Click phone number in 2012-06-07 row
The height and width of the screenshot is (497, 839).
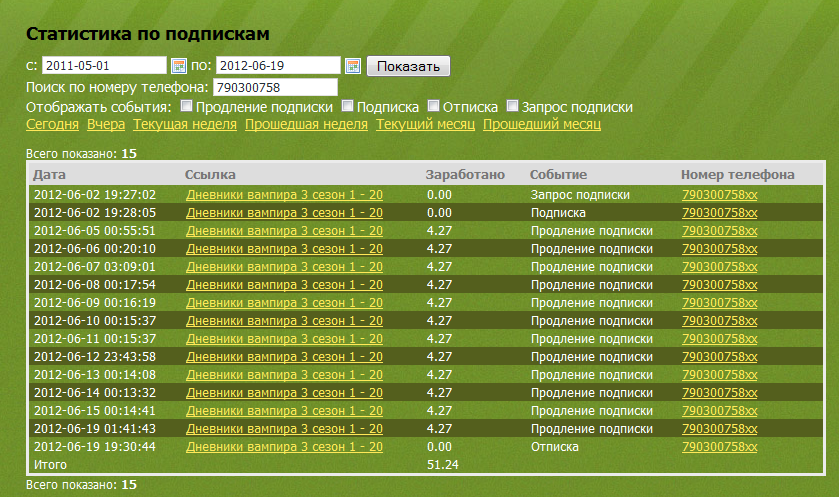coord(720,266)
